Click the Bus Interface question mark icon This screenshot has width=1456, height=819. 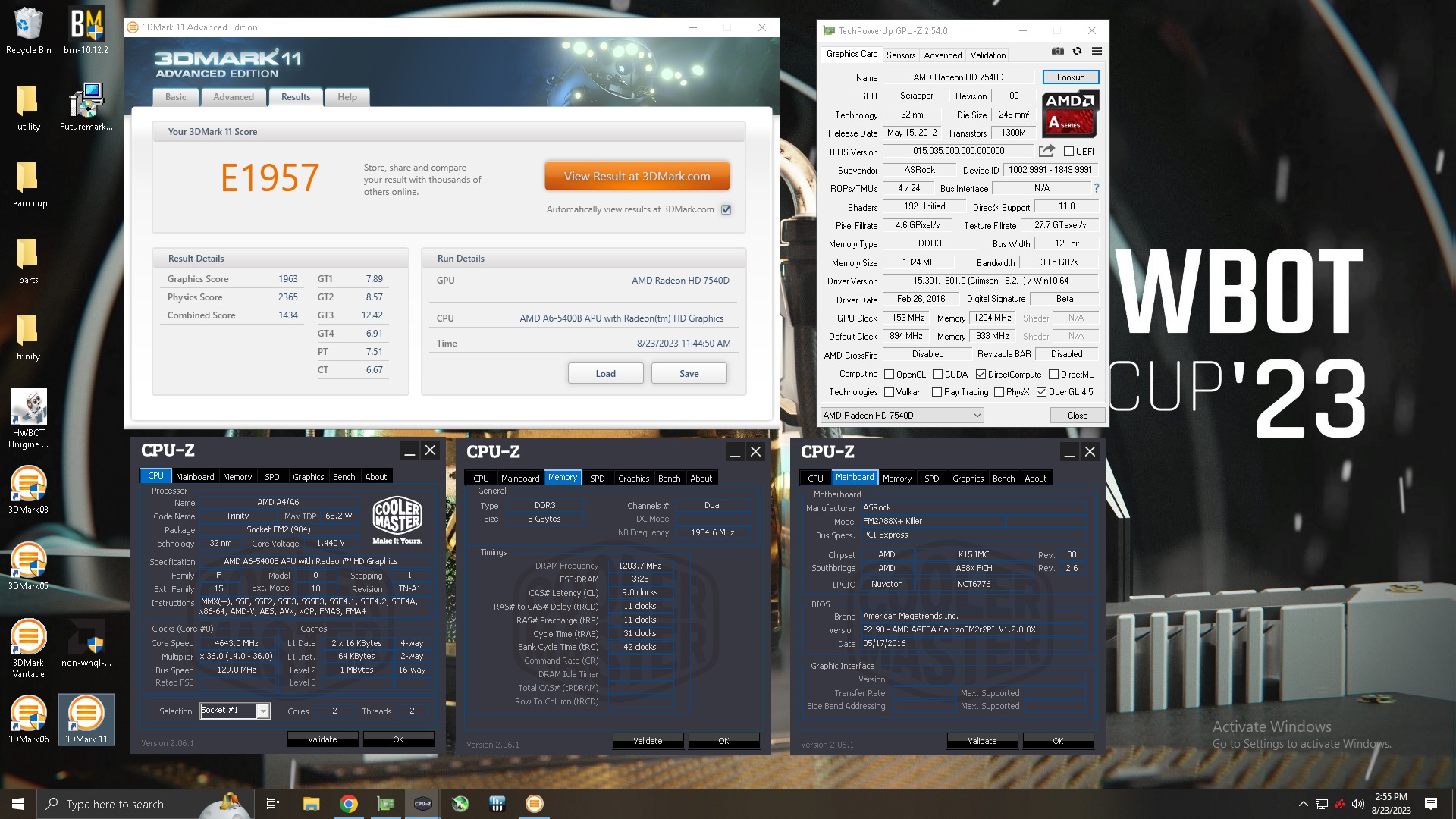pyautogui.click(x=1096, y=188)
